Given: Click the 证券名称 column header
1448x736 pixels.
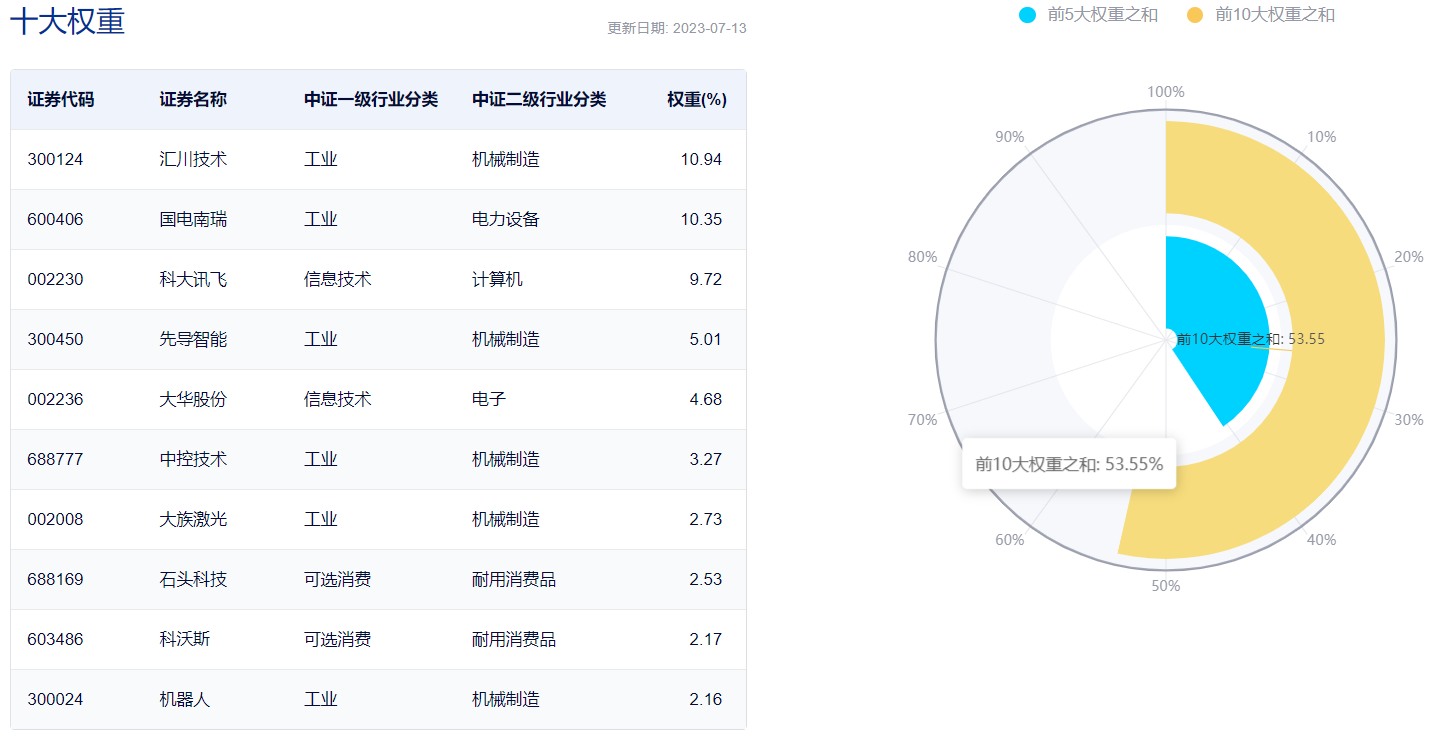Looking at the screenshot, I should (x=193, y=100).
